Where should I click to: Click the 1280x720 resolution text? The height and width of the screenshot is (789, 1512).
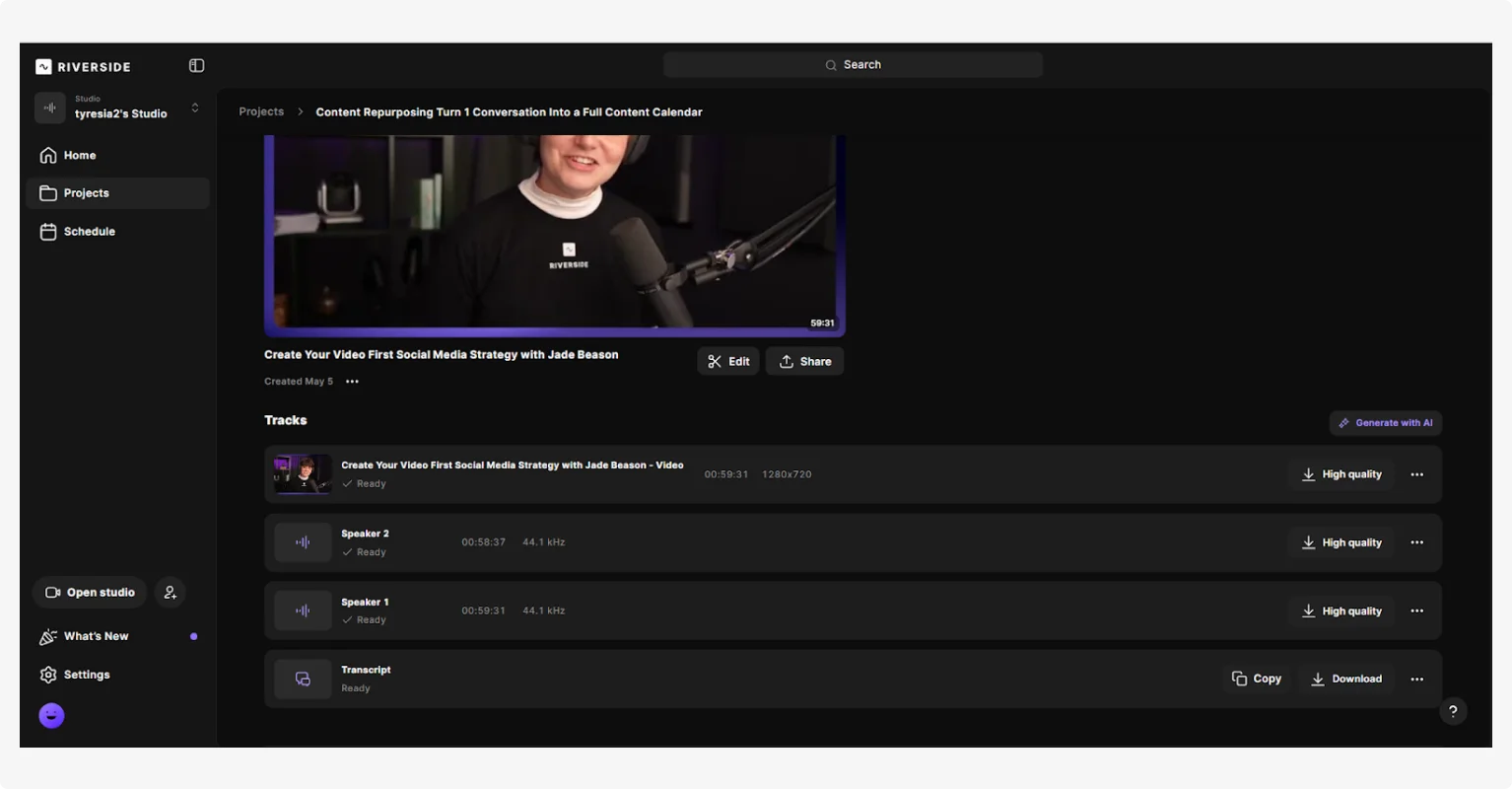coord(787,474)
